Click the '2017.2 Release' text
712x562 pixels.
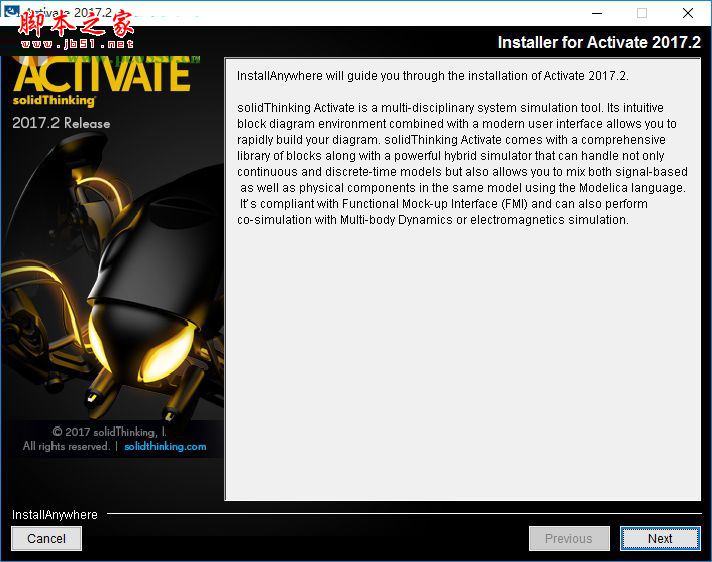[x=61, y=123]
